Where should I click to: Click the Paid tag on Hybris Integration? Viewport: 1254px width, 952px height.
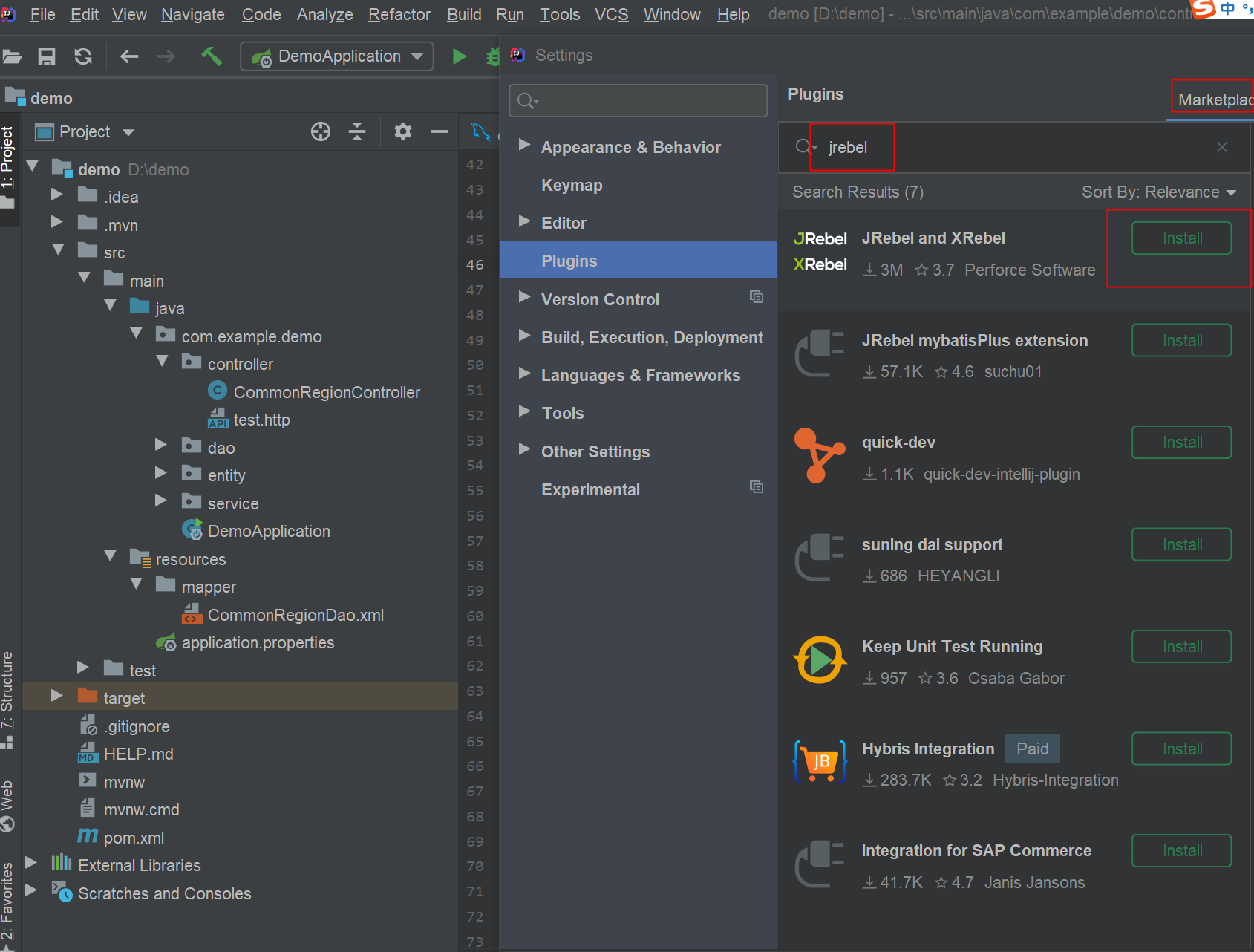point(1032,749)
